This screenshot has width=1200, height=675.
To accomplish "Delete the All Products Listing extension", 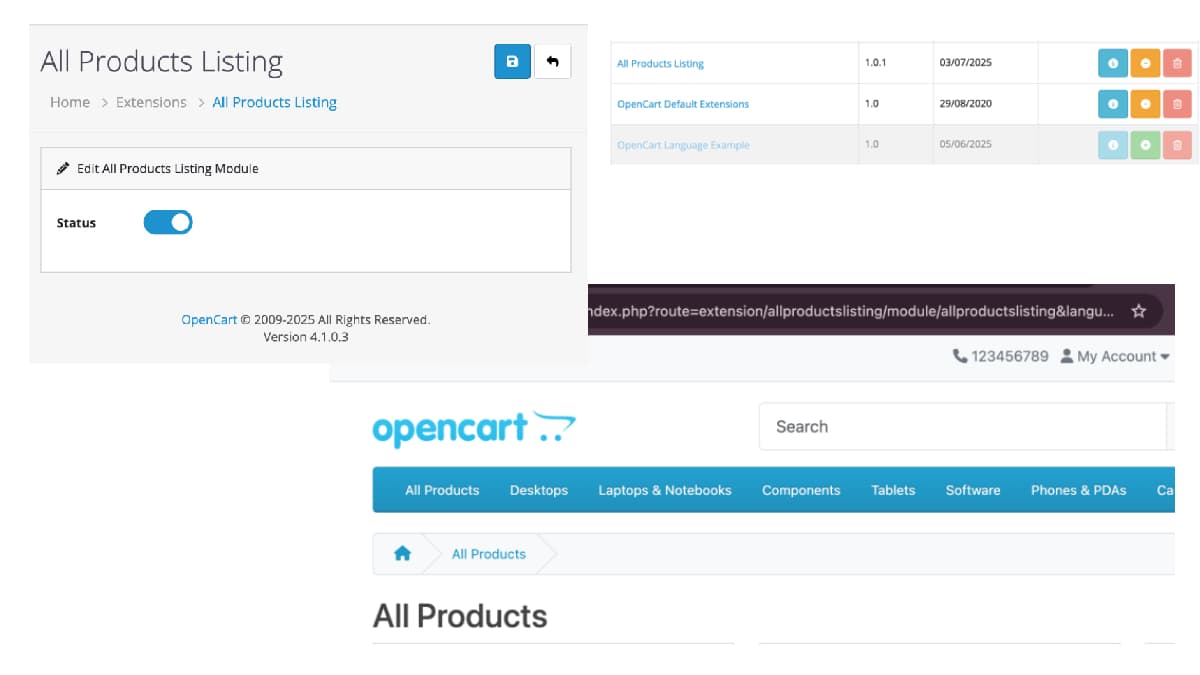I will click(1177, 63).
